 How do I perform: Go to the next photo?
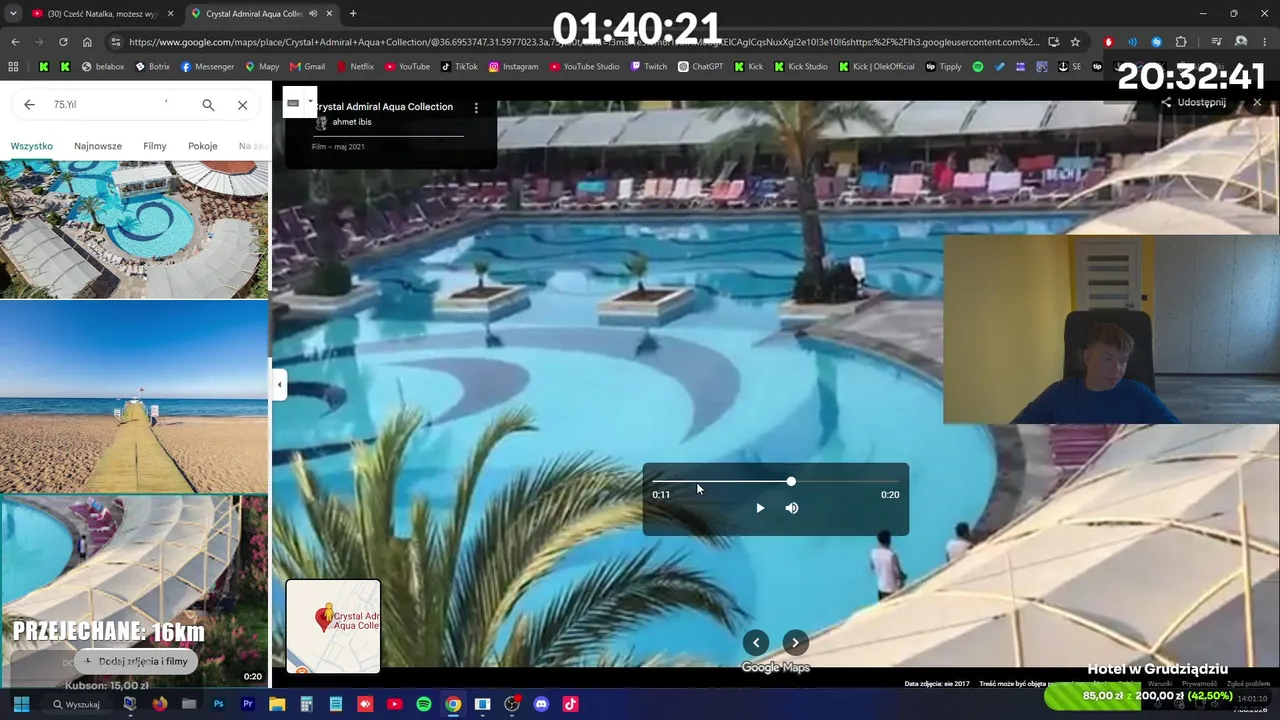point(795,643)
